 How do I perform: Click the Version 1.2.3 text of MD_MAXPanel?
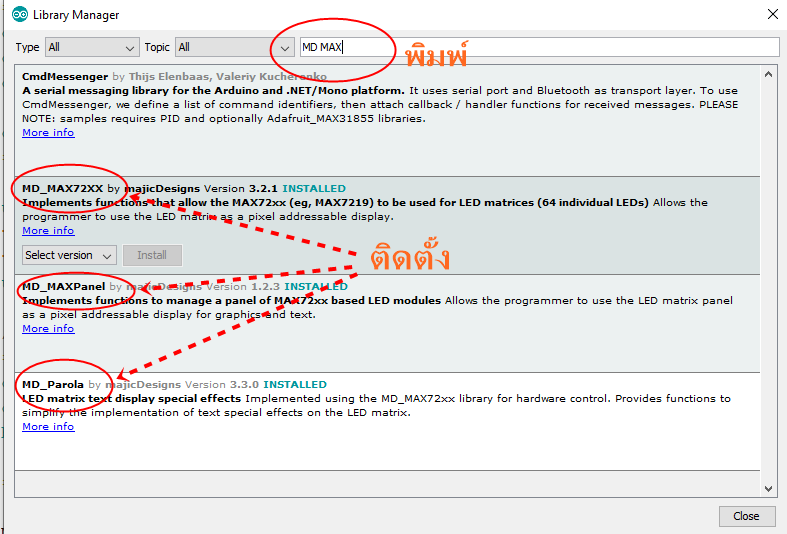click(243, 287)
